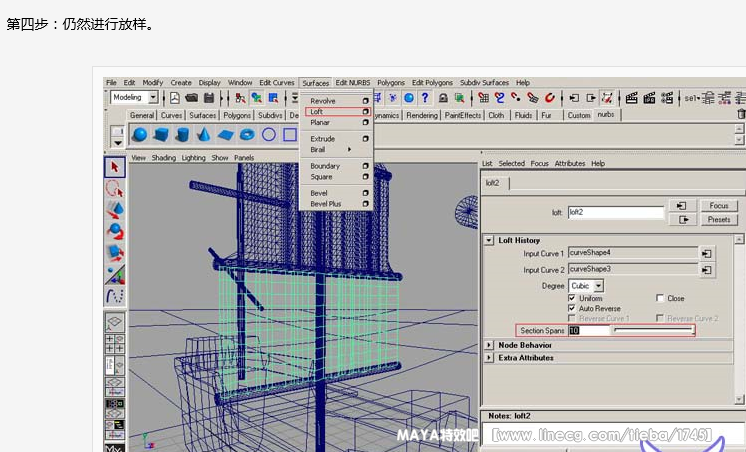Disable the Auto Reverse checkbox
Image resolution: width=746 pixels, height=452 pixels.
tap(572, 308)
